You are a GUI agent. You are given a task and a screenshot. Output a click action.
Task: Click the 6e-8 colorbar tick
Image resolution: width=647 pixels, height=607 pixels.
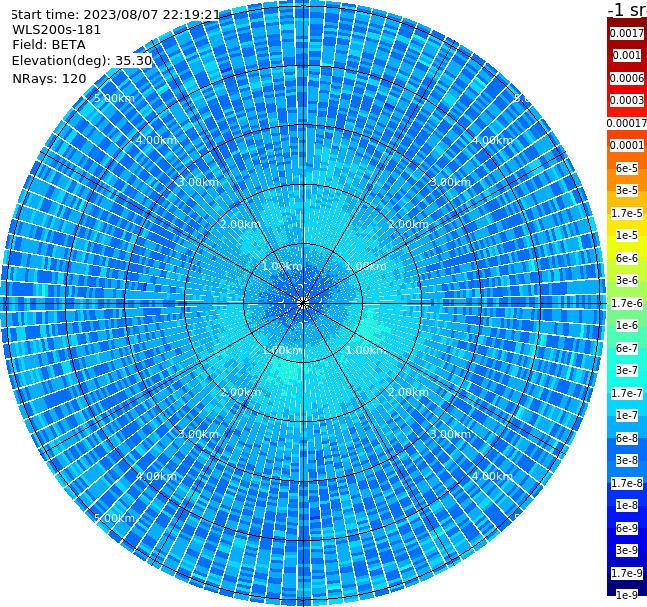627,438
